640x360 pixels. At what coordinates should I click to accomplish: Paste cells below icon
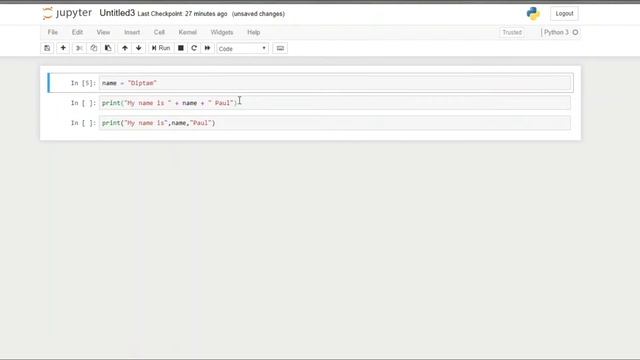point(108,48)
